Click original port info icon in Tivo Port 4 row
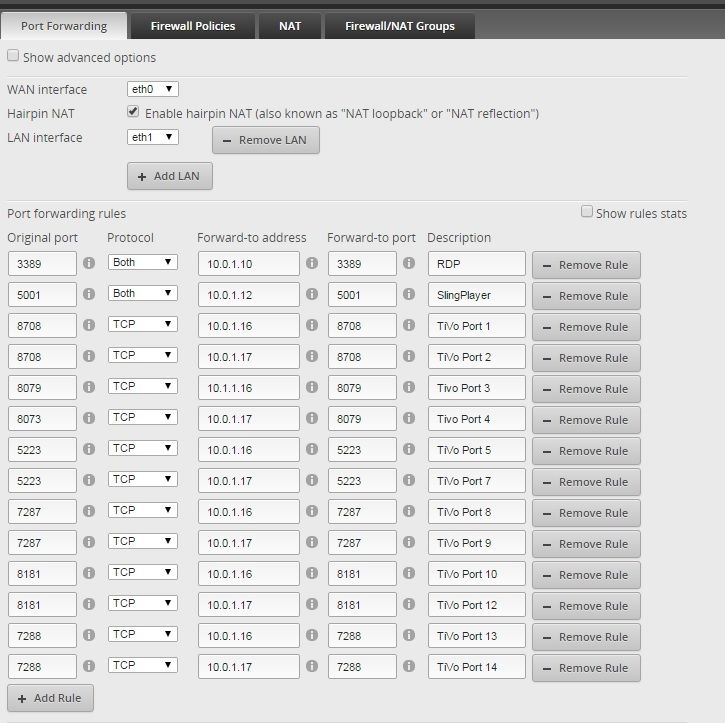725x723 pixels. [89, 418]
